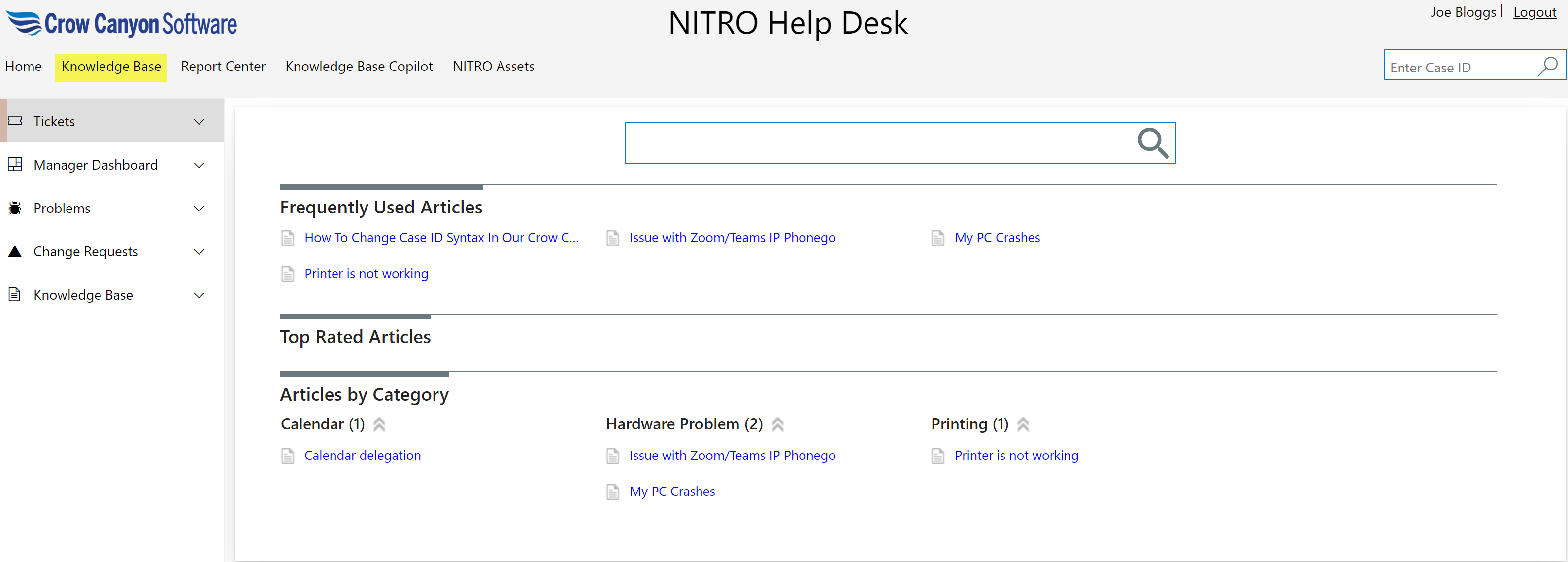Image resolution: width=1568 pixels, height=562 pixels.
Task: Expand the Manager Dashboard chevron
Action: click(199, 165)
